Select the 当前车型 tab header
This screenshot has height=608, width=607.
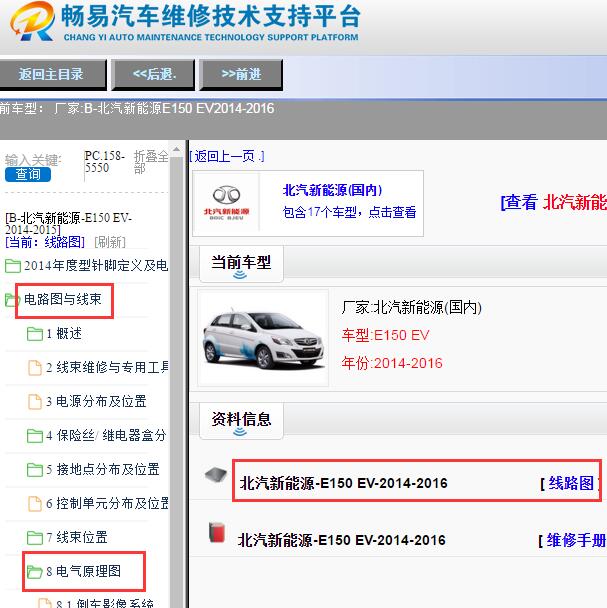click(241, 264)
